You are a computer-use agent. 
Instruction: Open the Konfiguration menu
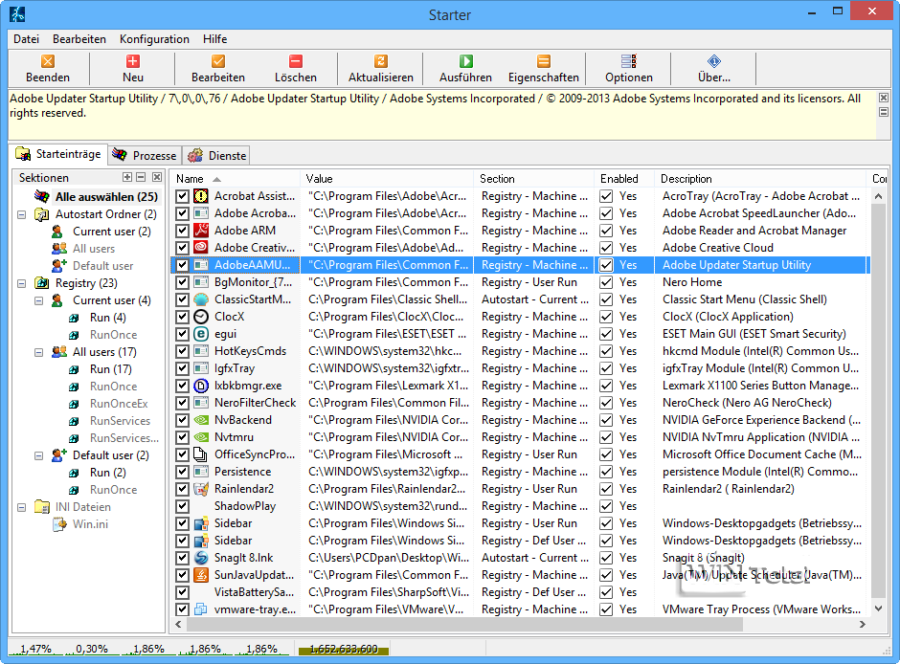pyautogui.click(x=154, y=39)
